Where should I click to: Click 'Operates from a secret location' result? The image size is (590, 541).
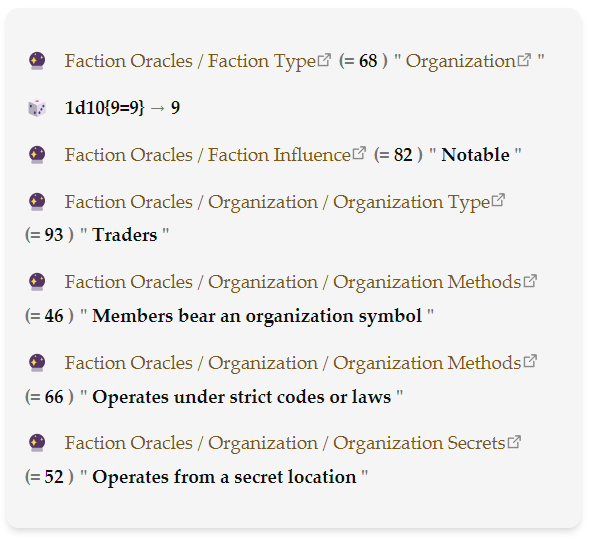click(224, 477)
